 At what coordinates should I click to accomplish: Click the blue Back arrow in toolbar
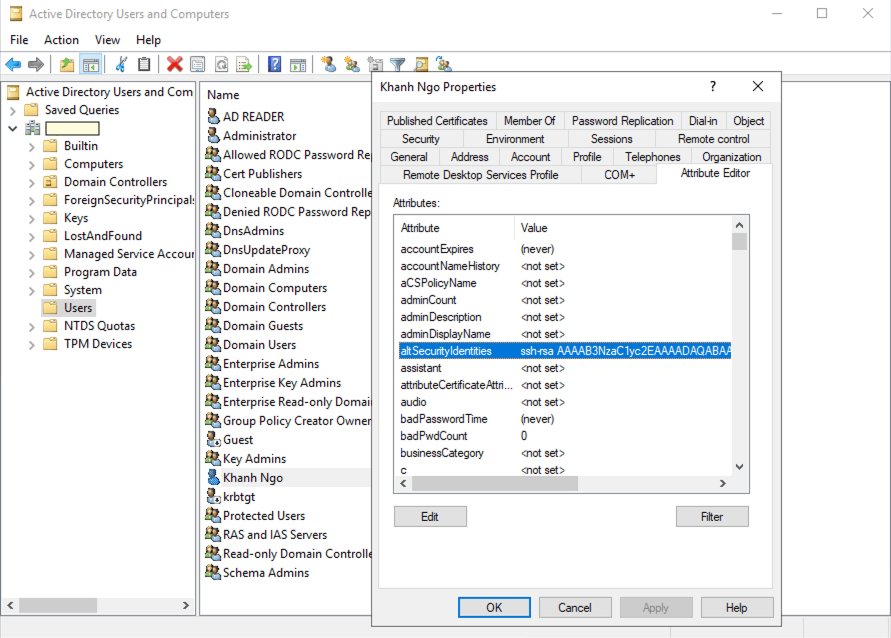[x=13, y=64]
